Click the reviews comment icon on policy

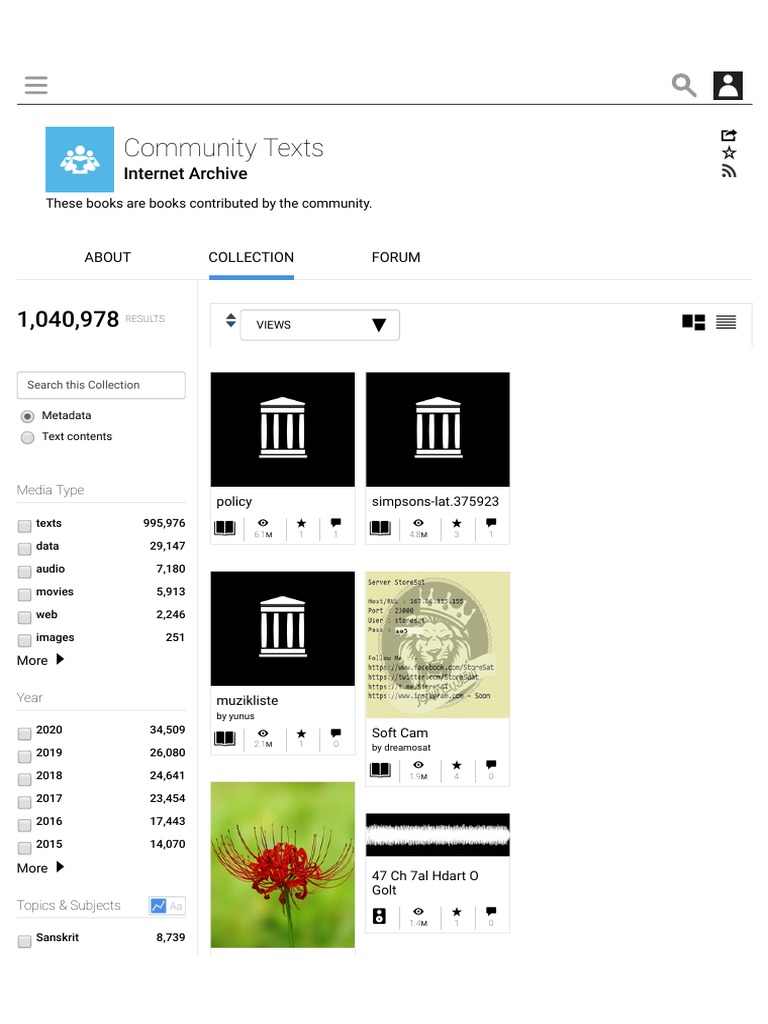coord(336,522)
